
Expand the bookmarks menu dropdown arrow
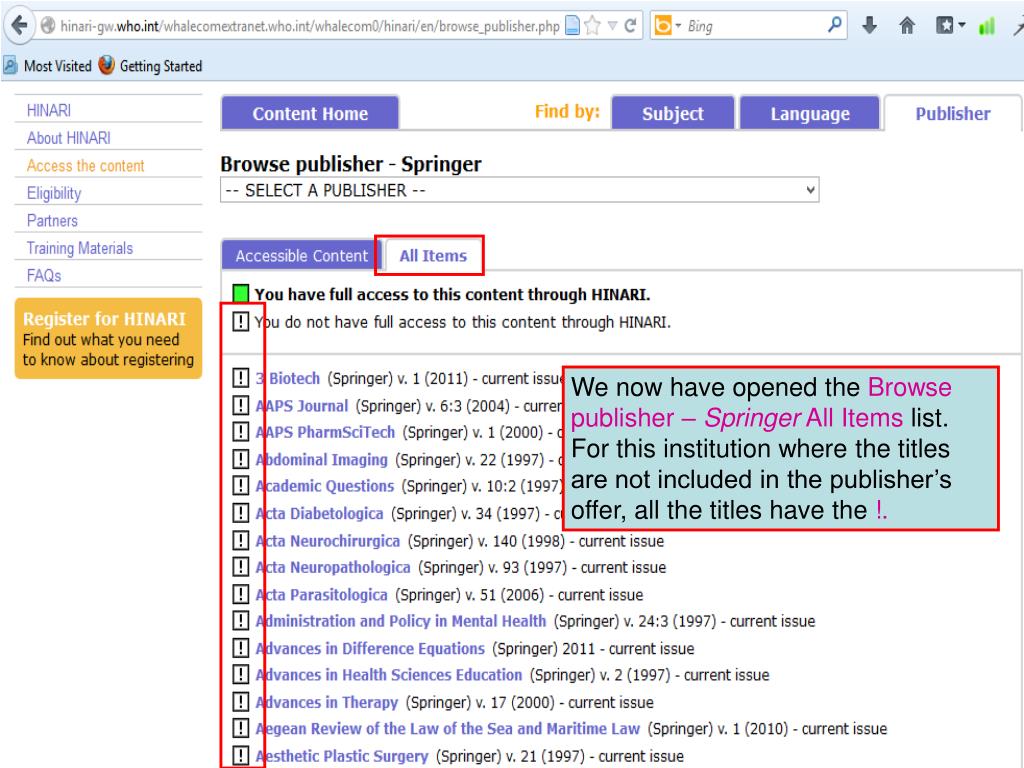961,26
